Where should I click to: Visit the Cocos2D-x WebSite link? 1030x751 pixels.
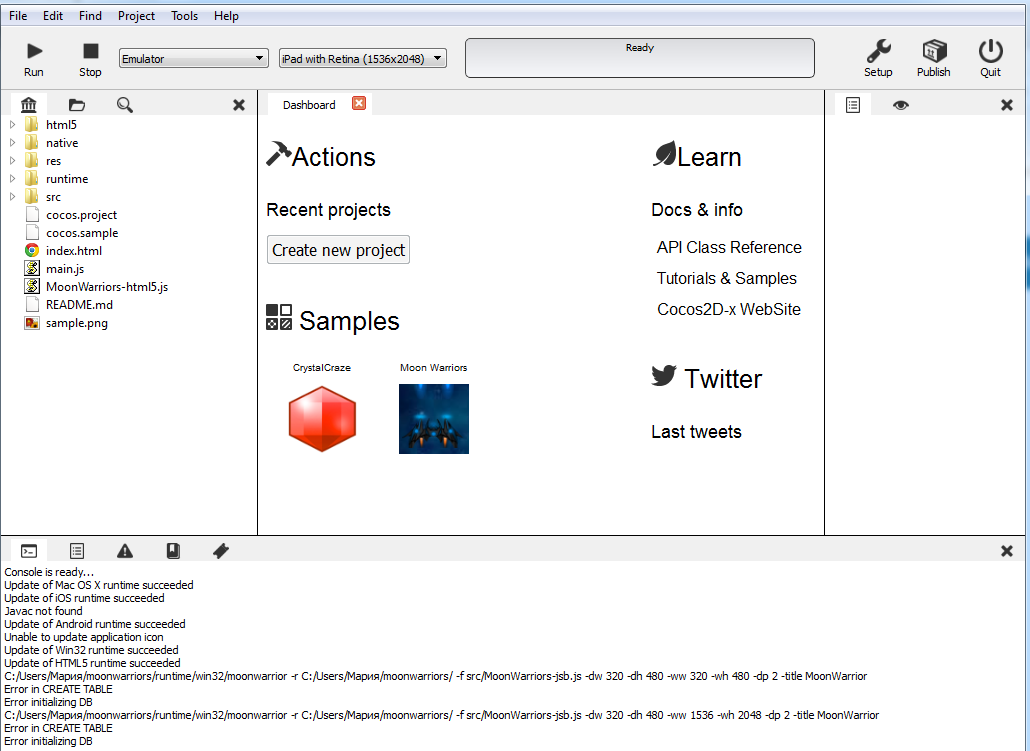click(x=729, y=309)
